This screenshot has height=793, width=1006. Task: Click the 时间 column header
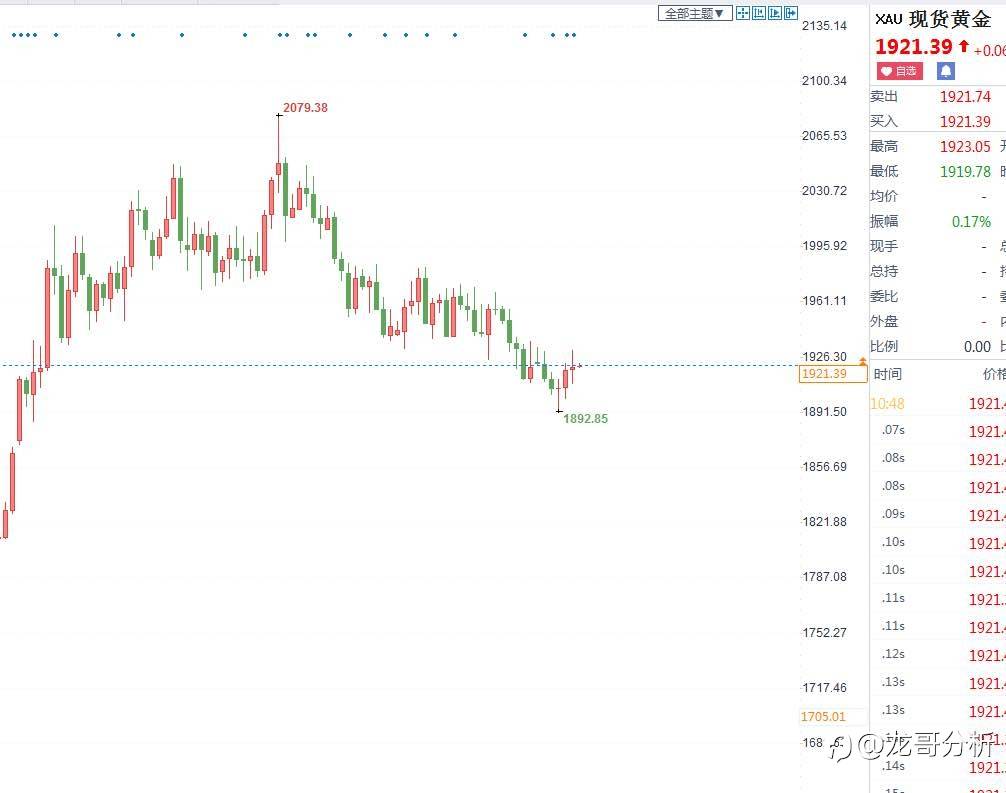(887, 374)
